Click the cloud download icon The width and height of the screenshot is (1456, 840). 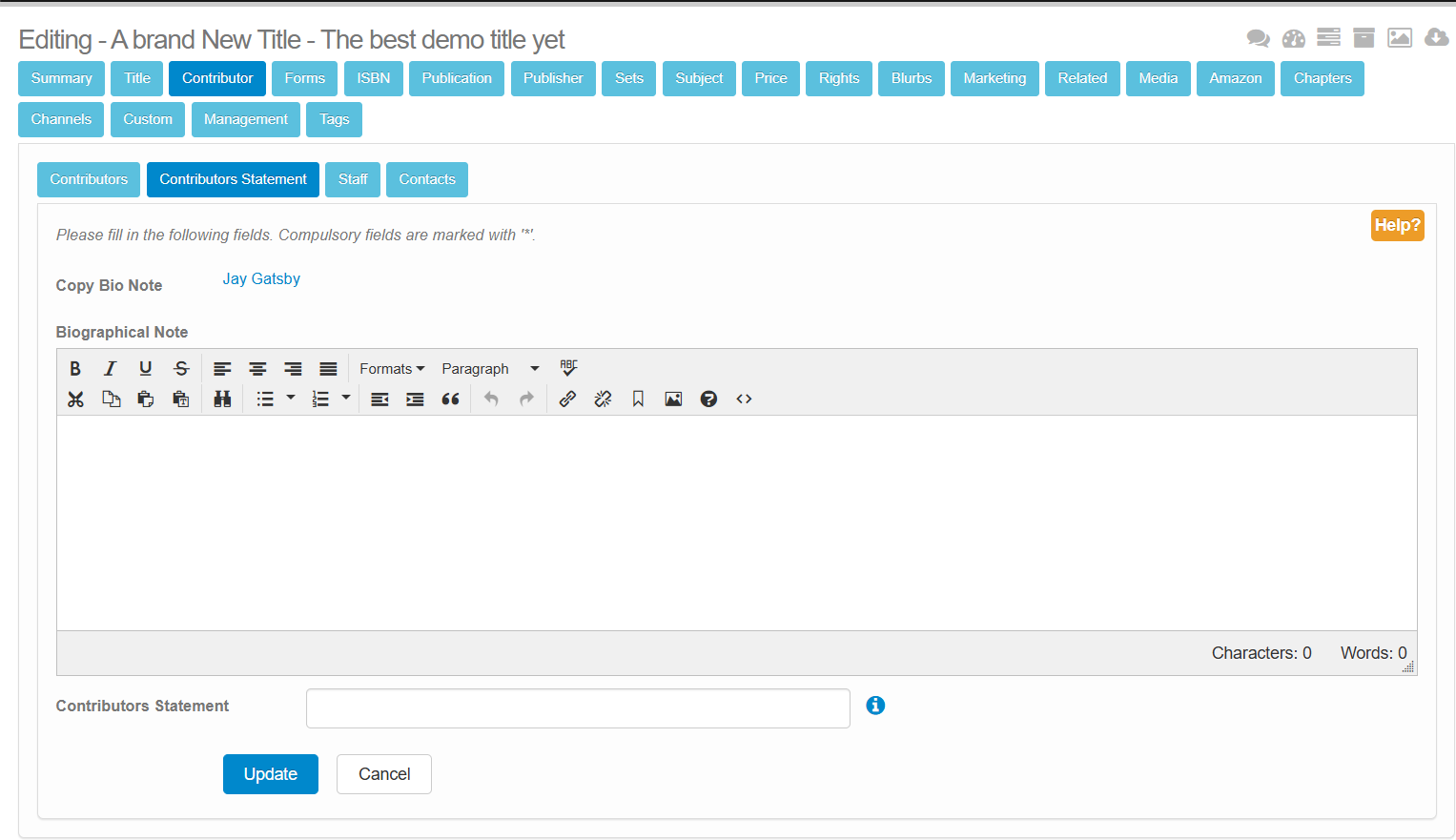pyautogui.click(x=1436, y=37)
